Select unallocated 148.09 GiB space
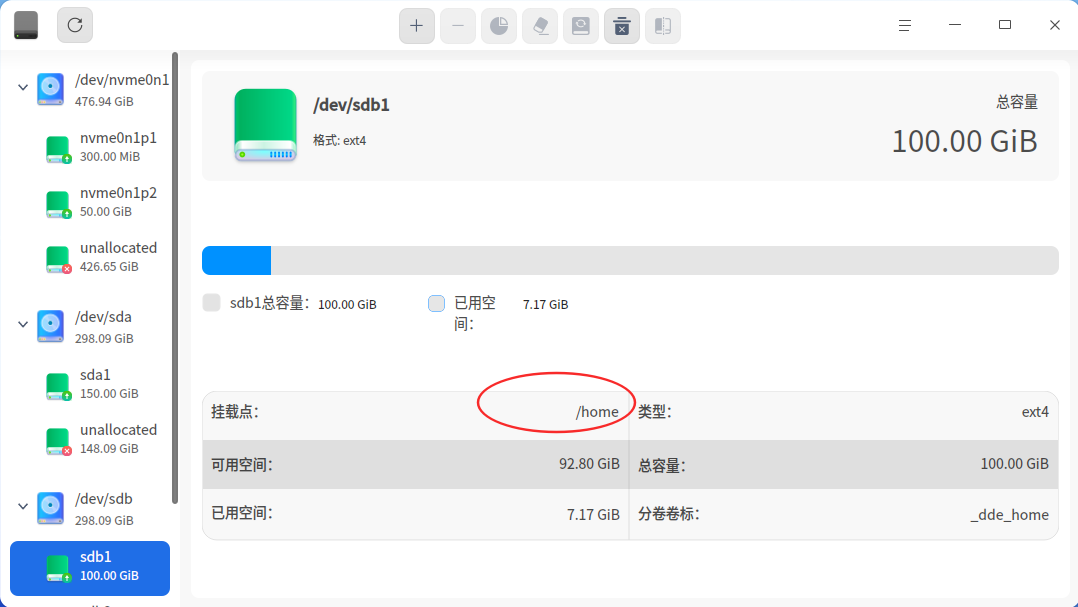The image size is (1078, 607). 90,439
